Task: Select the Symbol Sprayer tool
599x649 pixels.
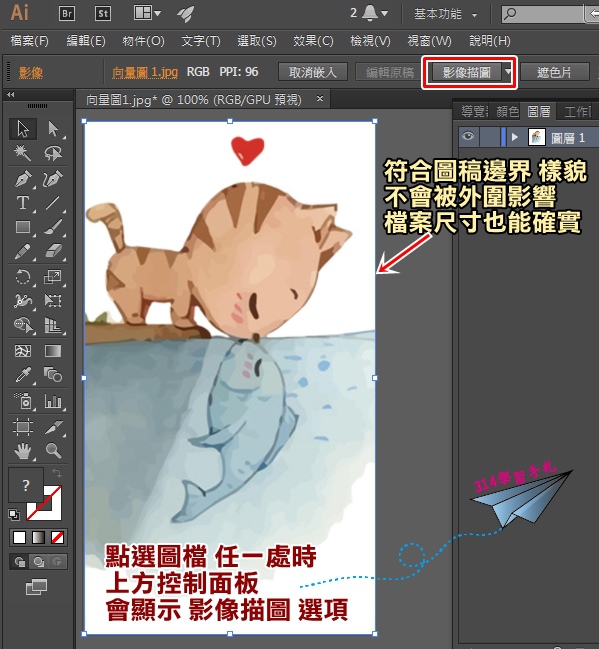Action: 23,401
